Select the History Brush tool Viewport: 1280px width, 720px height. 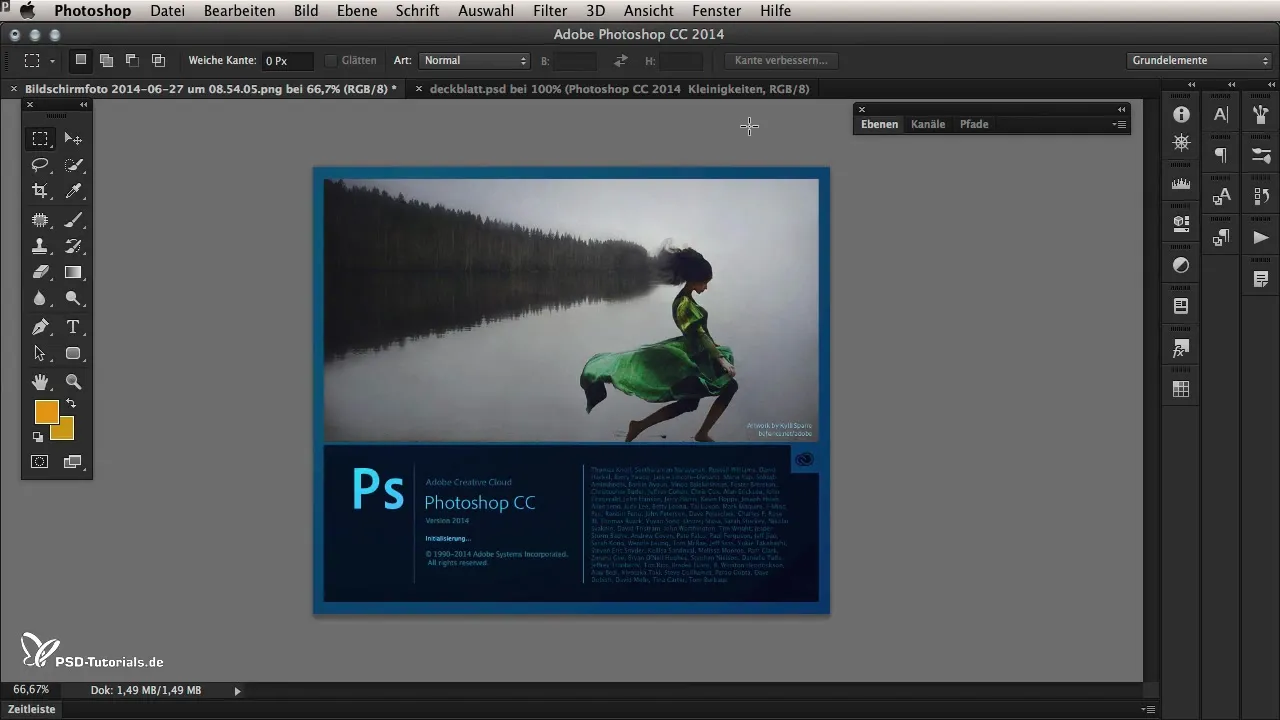pos(73,245)
